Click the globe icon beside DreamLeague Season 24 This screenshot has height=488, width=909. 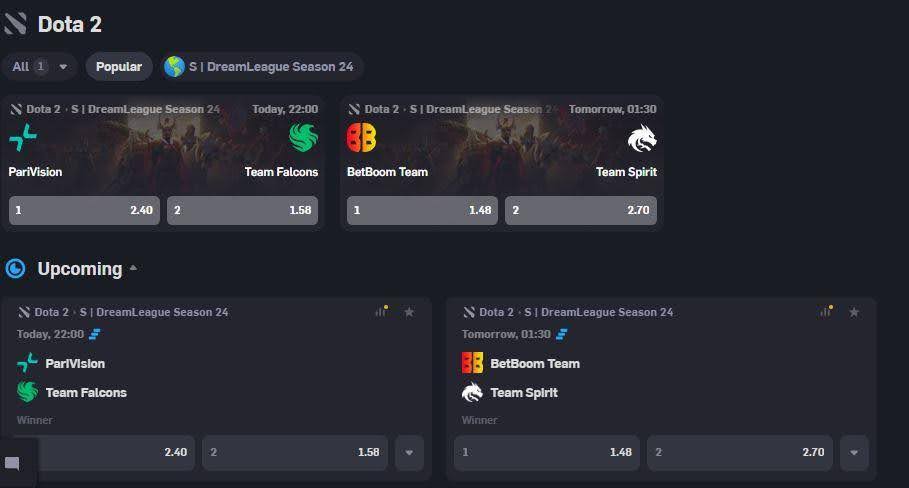click(175, 67)
